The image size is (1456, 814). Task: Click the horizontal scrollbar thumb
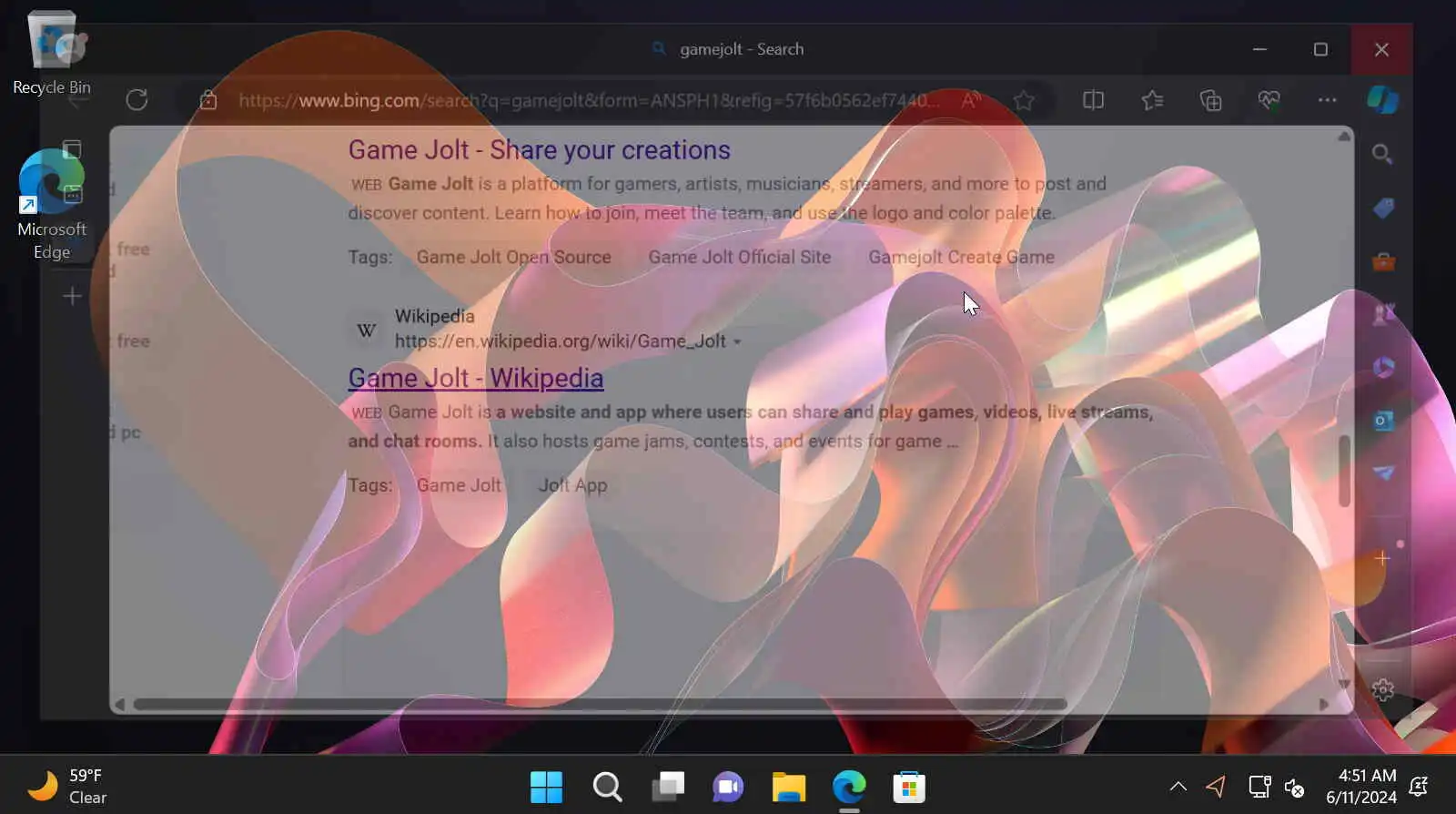(600, 704)
